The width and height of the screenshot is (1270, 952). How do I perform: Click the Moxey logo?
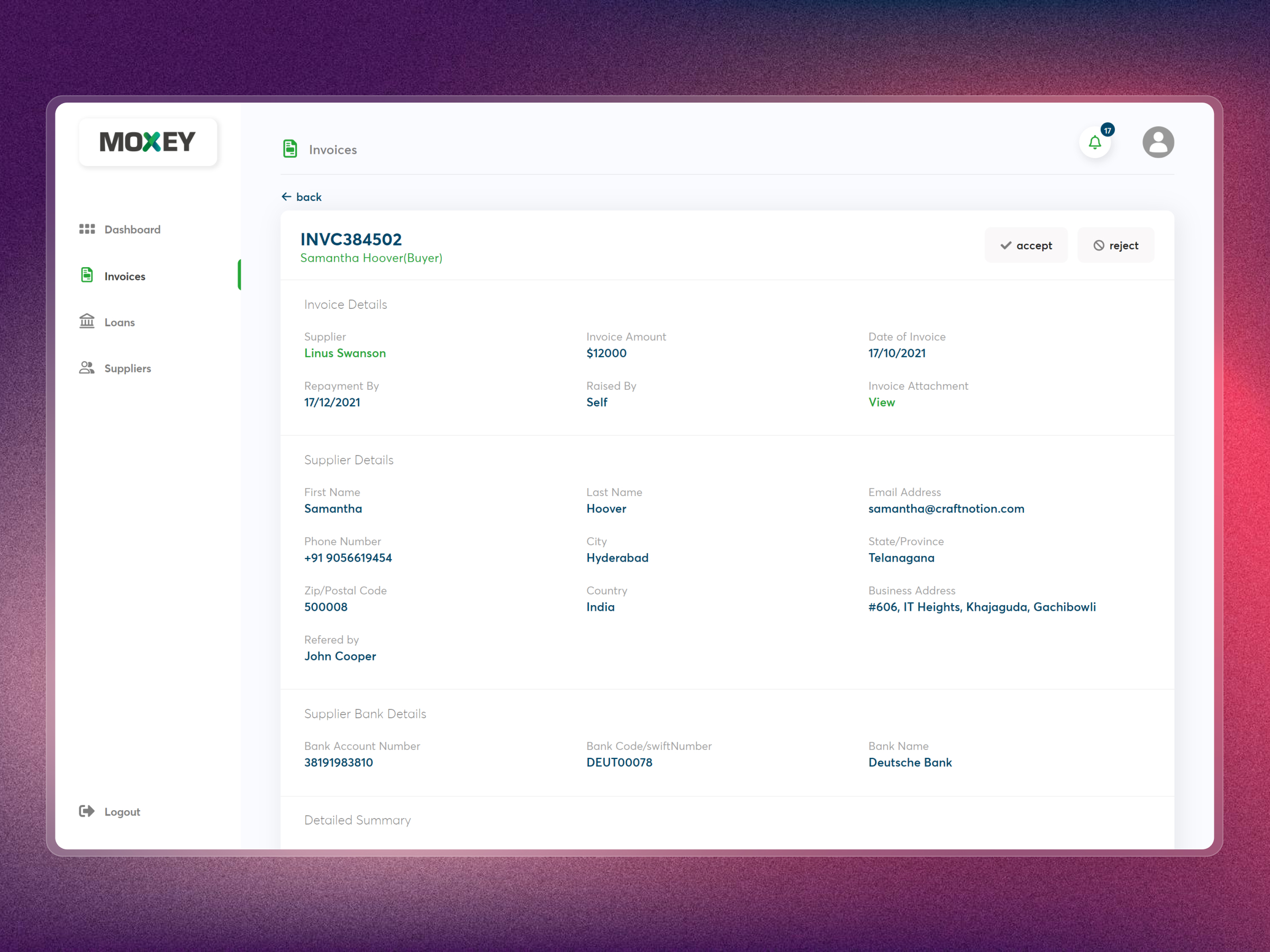click(148, 141)
